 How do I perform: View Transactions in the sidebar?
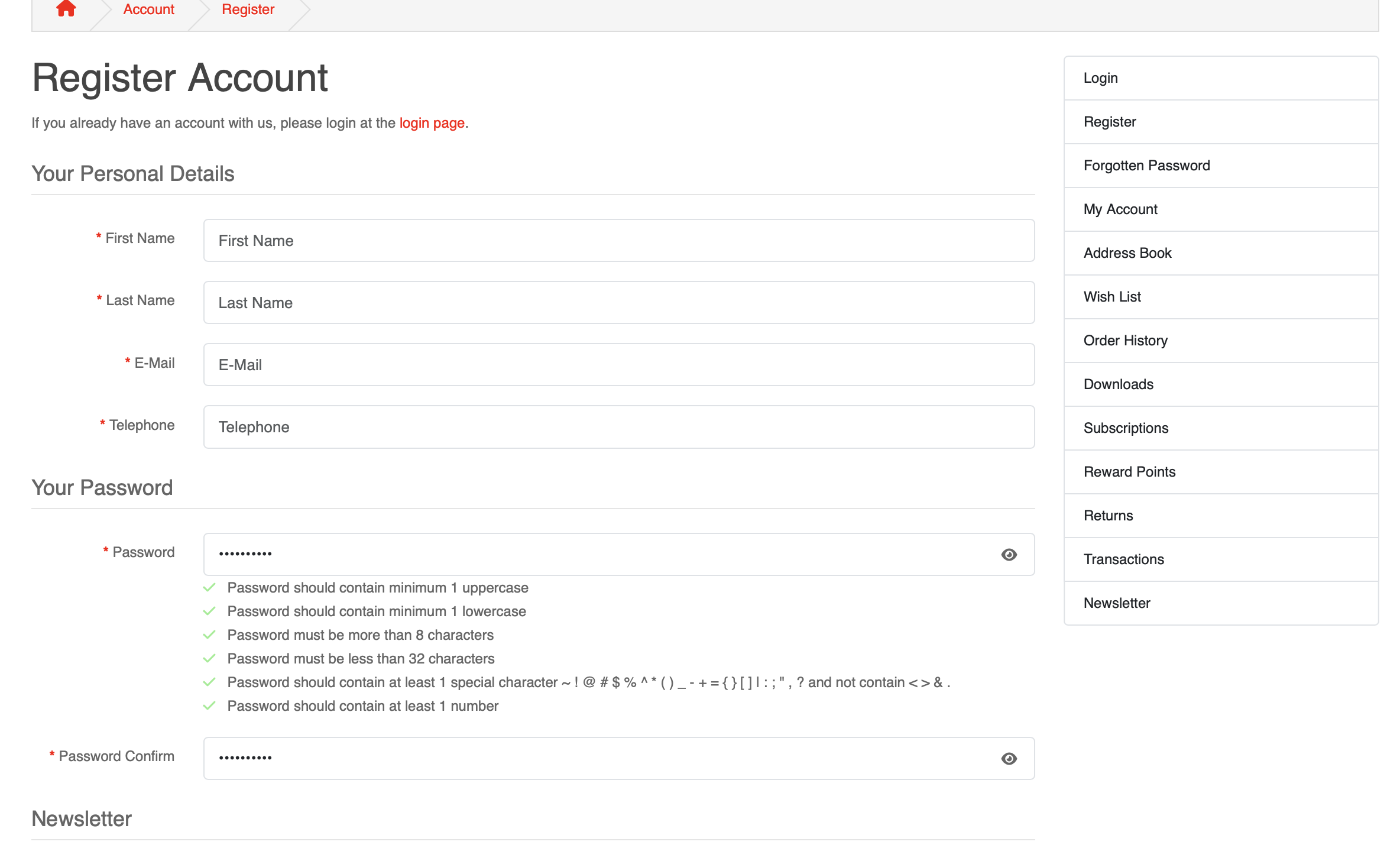[x=1221, y=559]
